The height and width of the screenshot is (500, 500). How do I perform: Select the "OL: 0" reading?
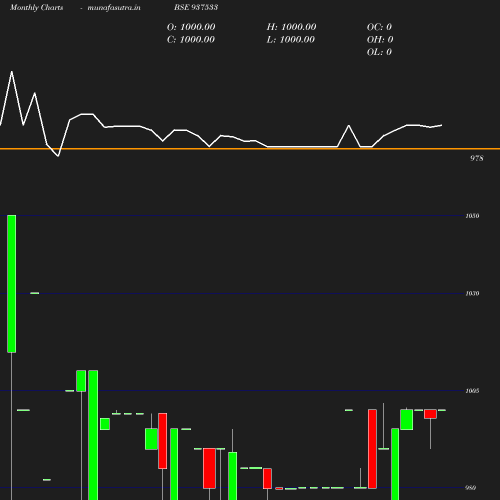point(379,52)
